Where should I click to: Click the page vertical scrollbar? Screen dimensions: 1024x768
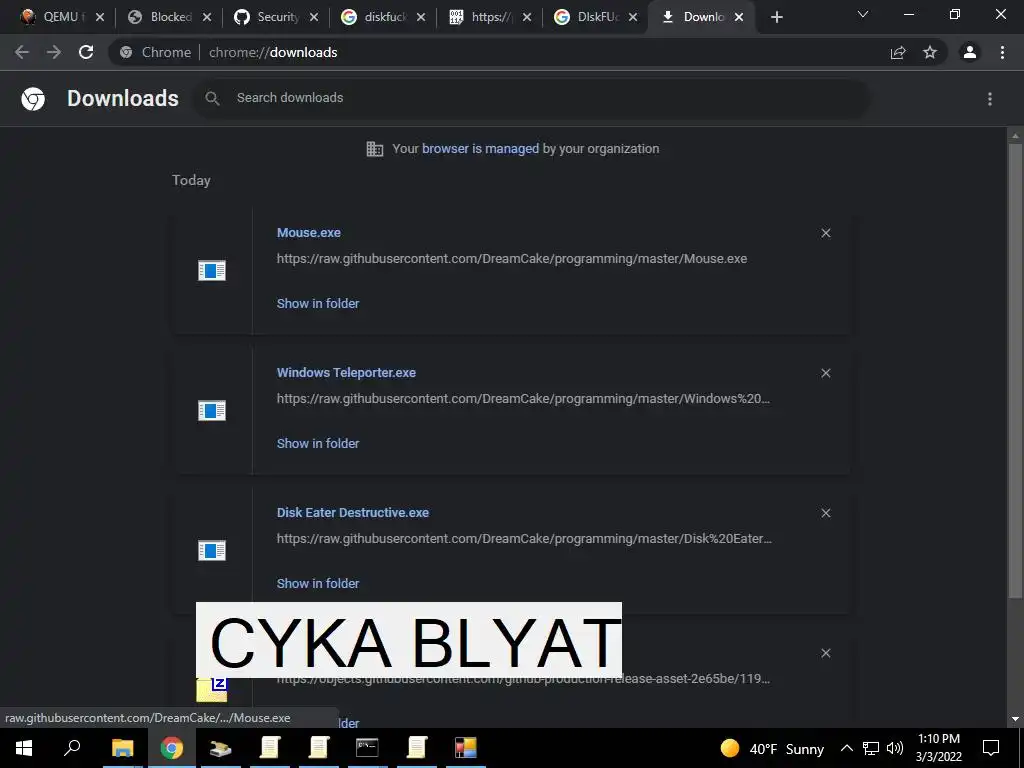(x=1015, y=369)
